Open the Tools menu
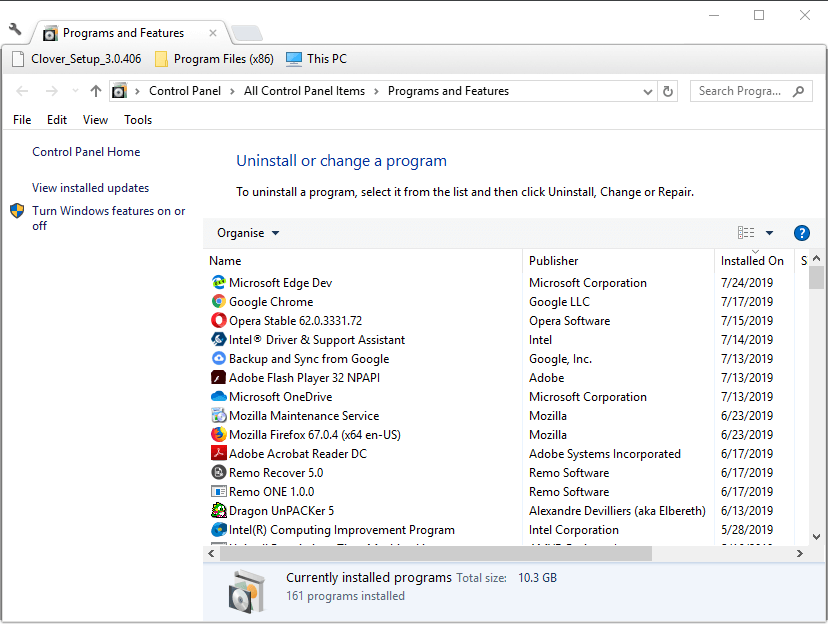This screenshot has width=828, height=624. (138, 120)
